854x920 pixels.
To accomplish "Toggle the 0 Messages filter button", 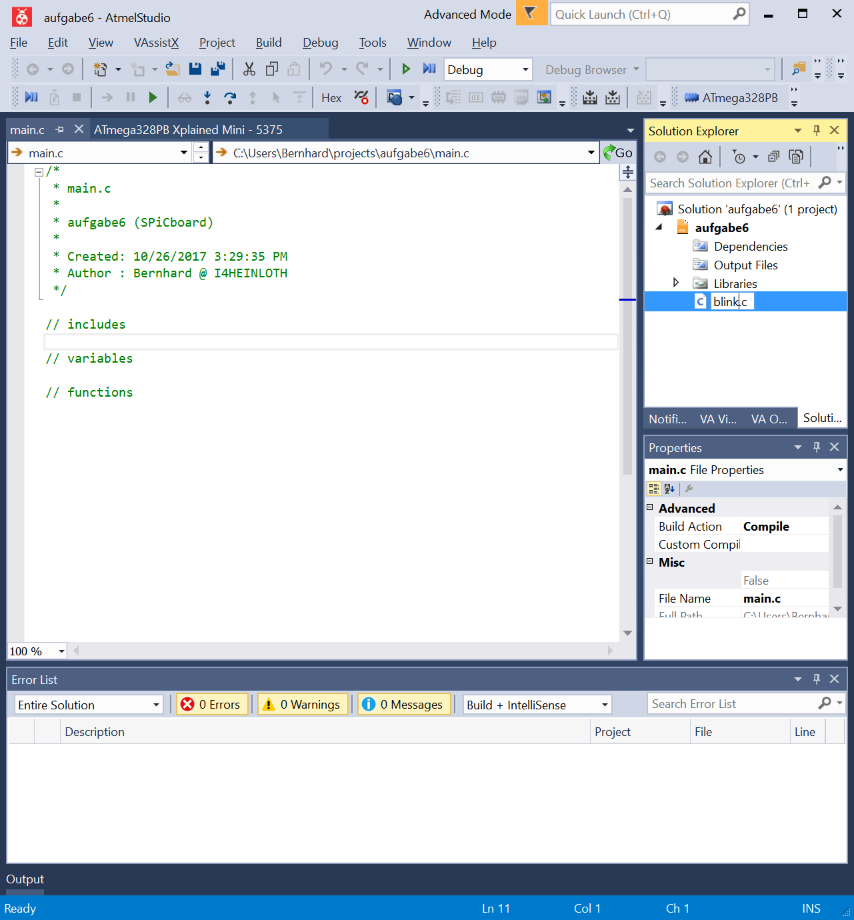I will point(404,705).
